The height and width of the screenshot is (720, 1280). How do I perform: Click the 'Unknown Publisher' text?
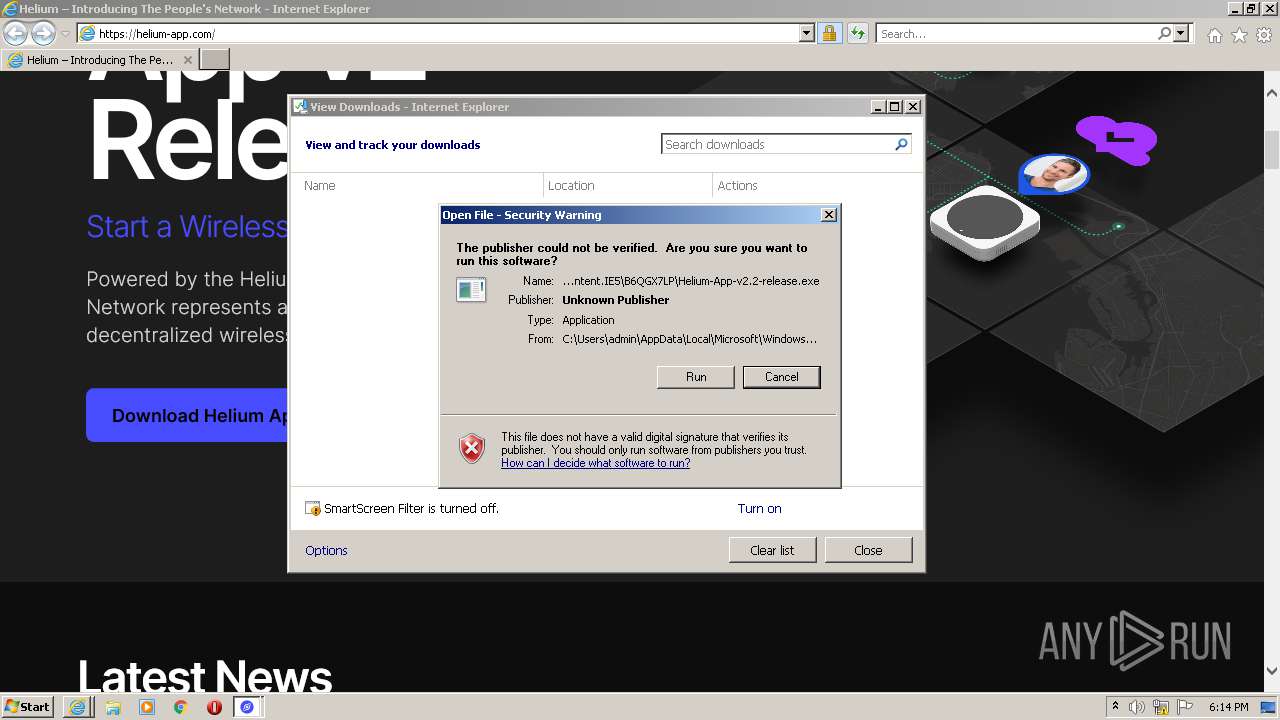click(x=615, y=300)
